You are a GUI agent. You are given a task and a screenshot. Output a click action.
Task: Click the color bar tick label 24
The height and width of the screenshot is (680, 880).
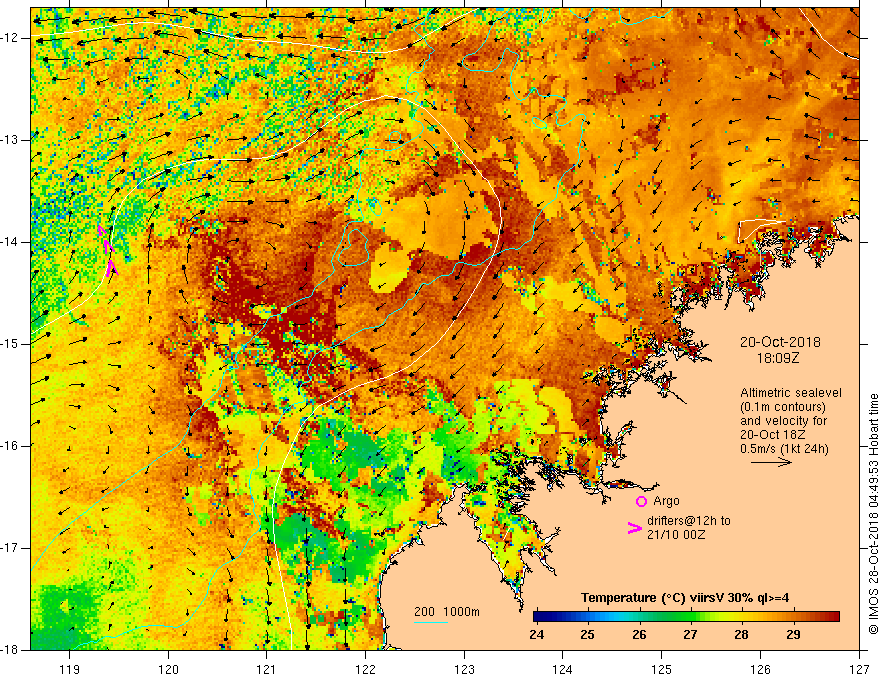[x=537, y=635]
